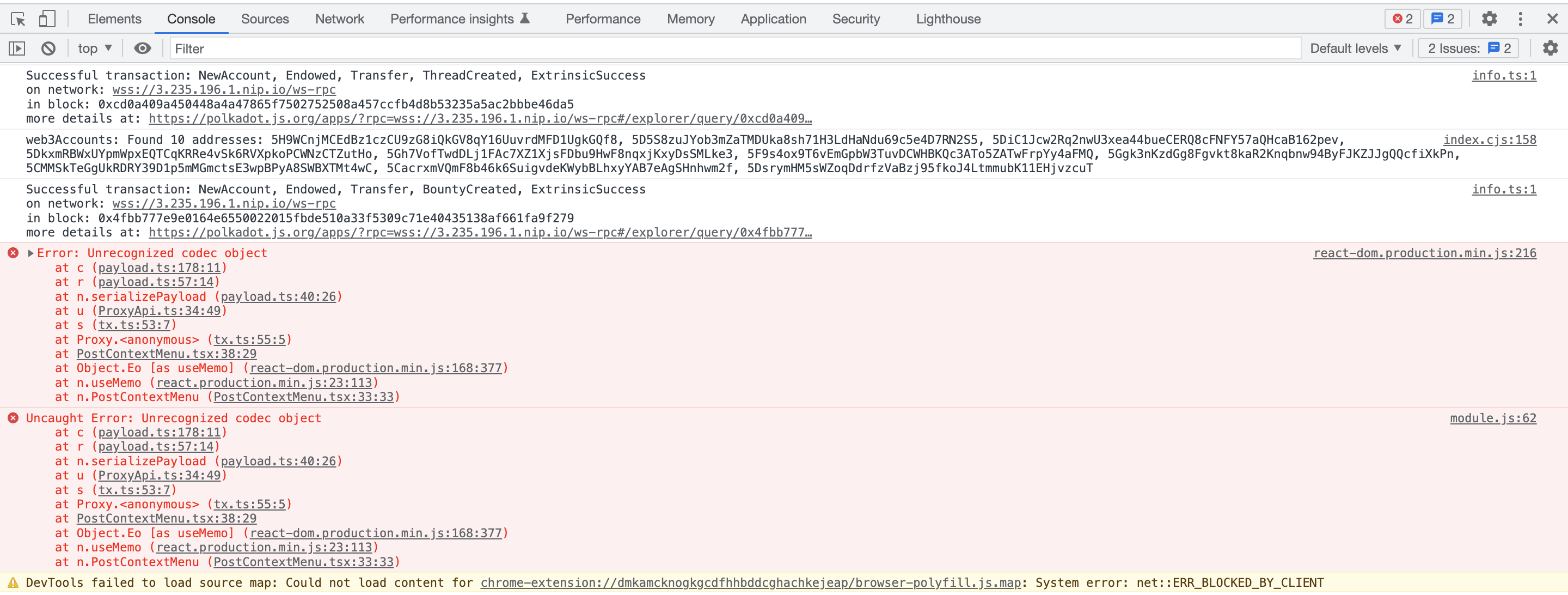Go to the Application tab
Image resolution: width=1568 pixels, height=595 pixels.
coord(773,19)
